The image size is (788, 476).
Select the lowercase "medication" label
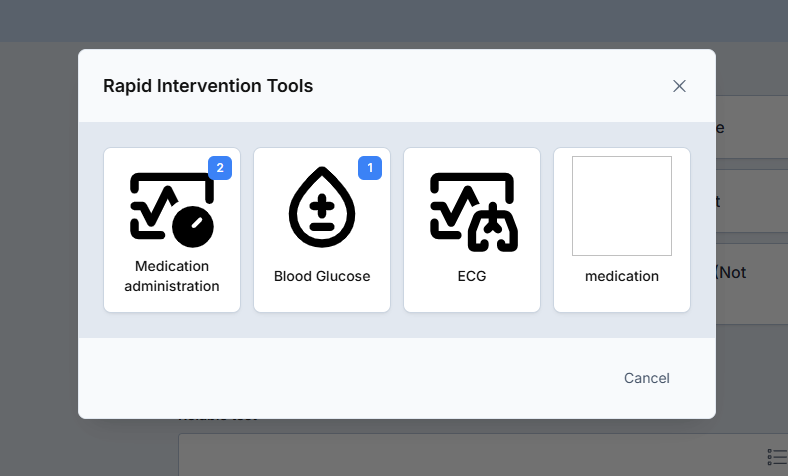[x=622, y=276]
